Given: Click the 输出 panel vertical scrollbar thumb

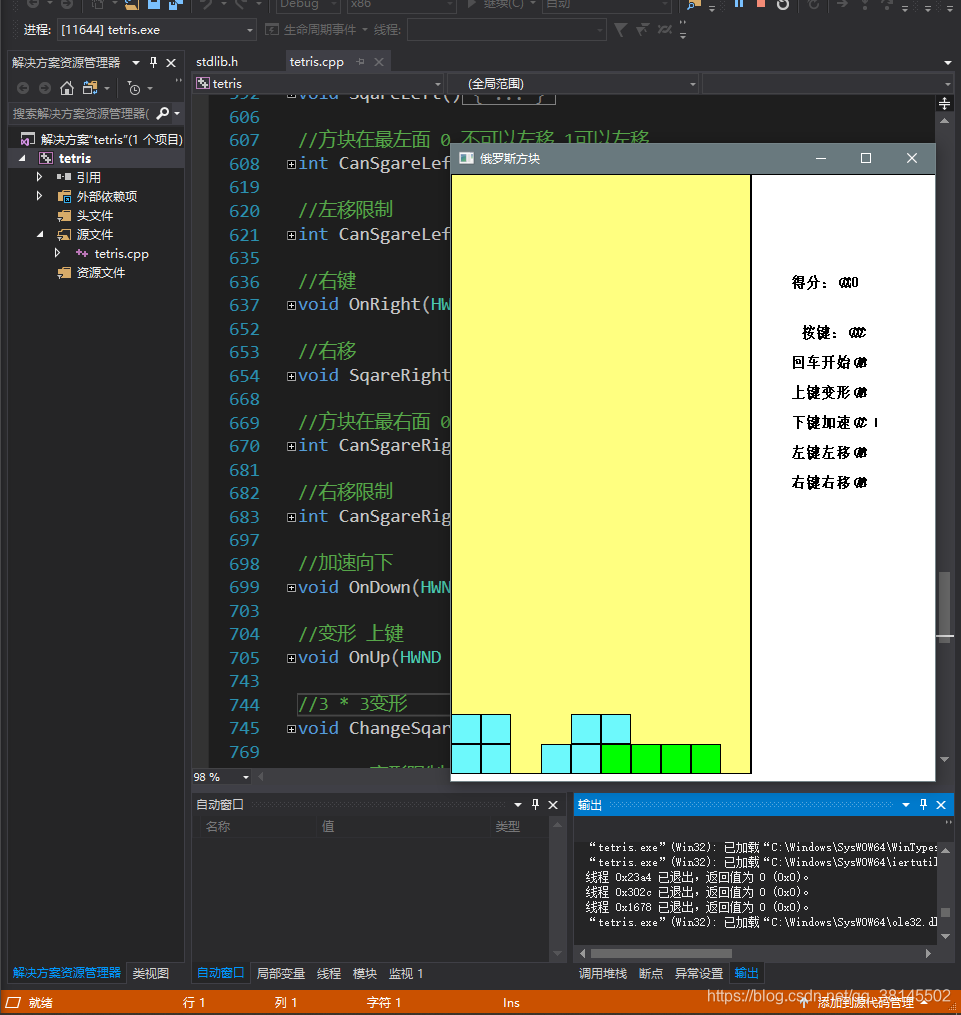Looking at the screenshot, I should (945, 912).
